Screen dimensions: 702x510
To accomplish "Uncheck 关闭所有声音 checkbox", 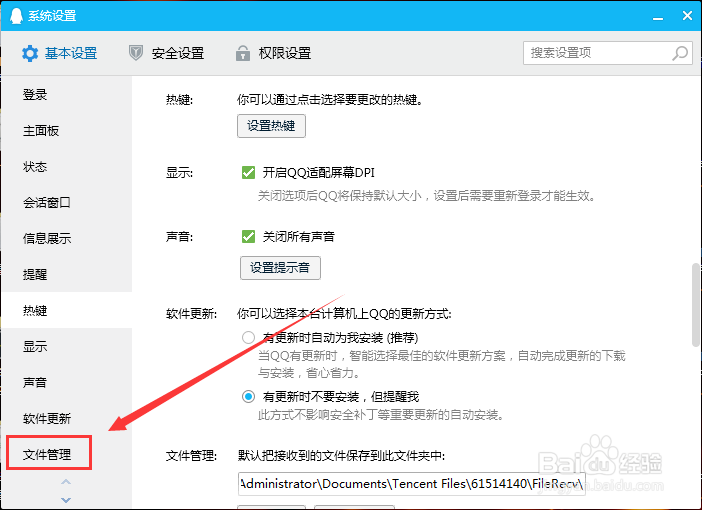I will point(248,236).
